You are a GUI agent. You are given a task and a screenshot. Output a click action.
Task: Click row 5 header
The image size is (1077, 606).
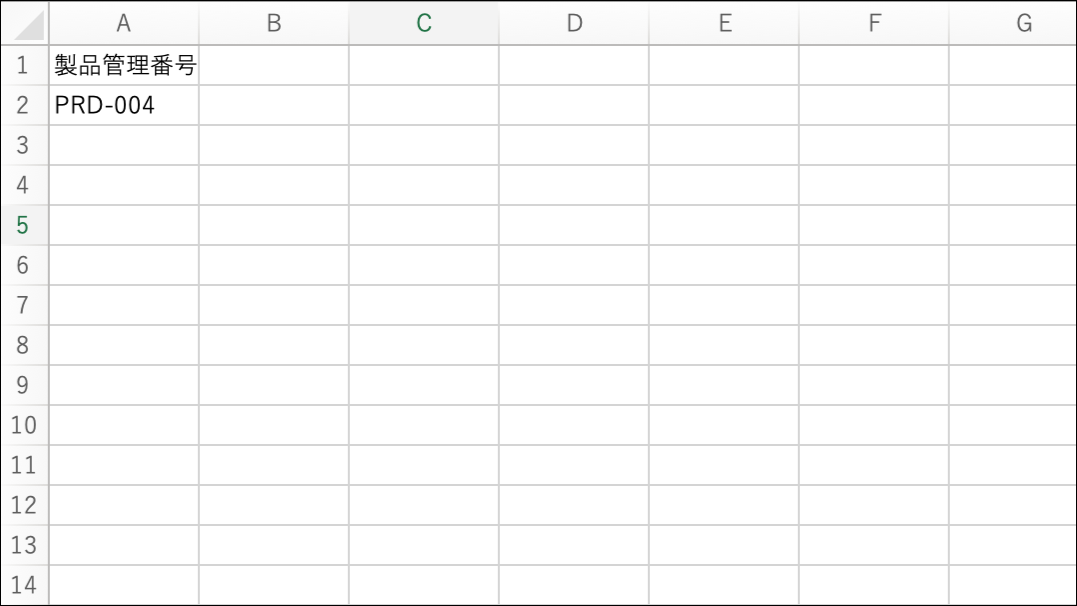[x=24, y=226]
